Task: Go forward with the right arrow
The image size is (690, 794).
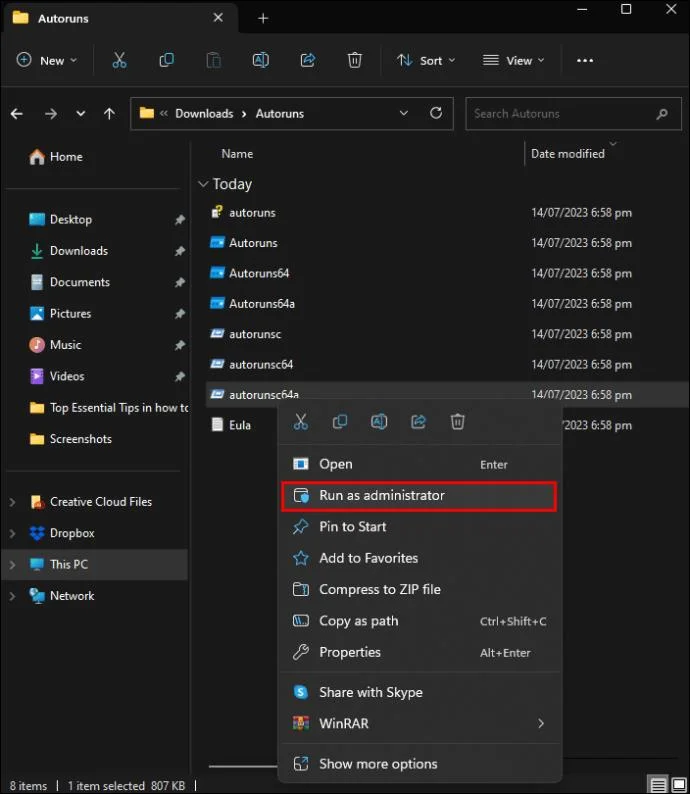Action: click(x=51, y=113)
